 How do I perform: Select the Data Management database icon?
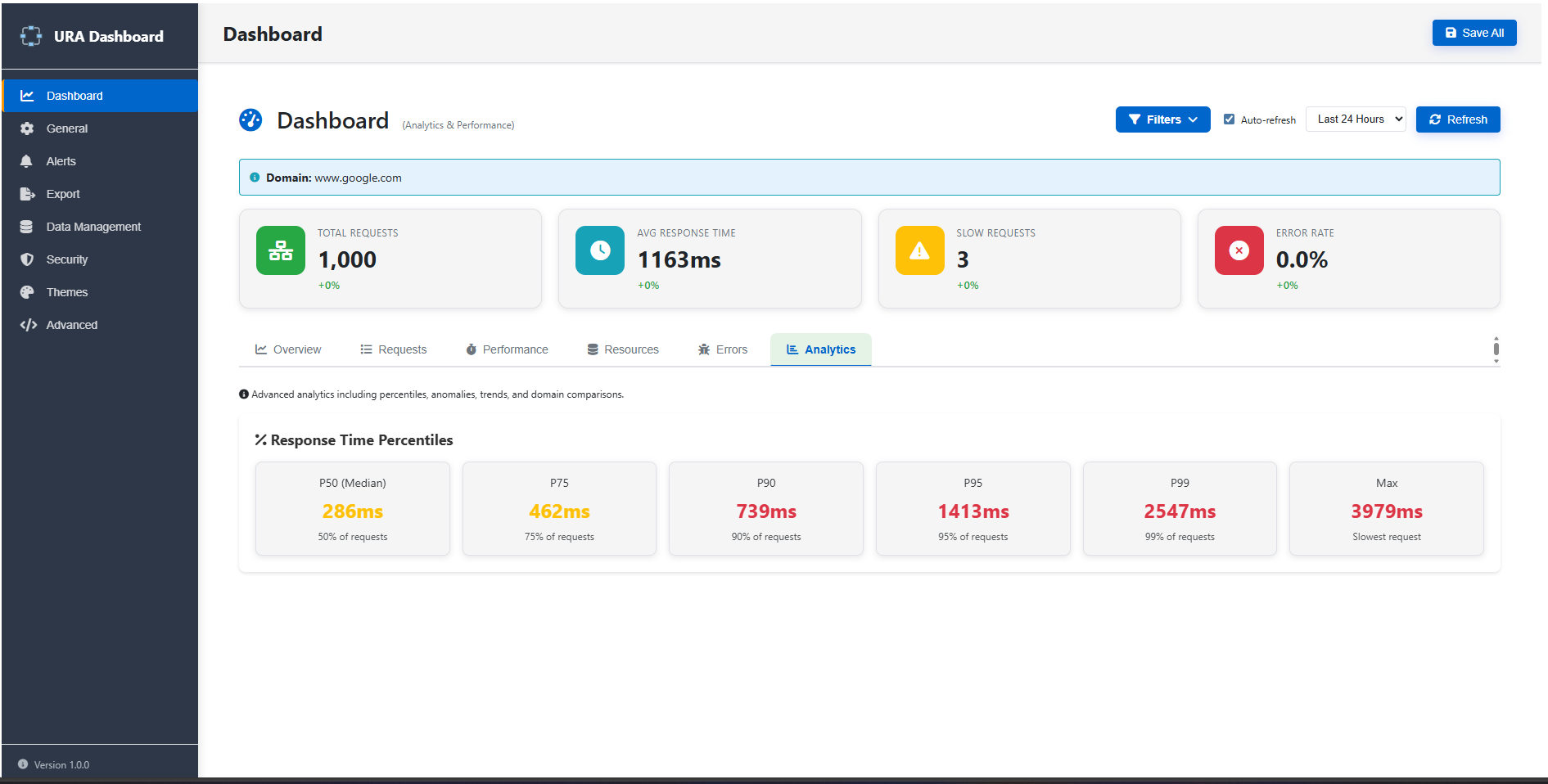tap(28, 227)
